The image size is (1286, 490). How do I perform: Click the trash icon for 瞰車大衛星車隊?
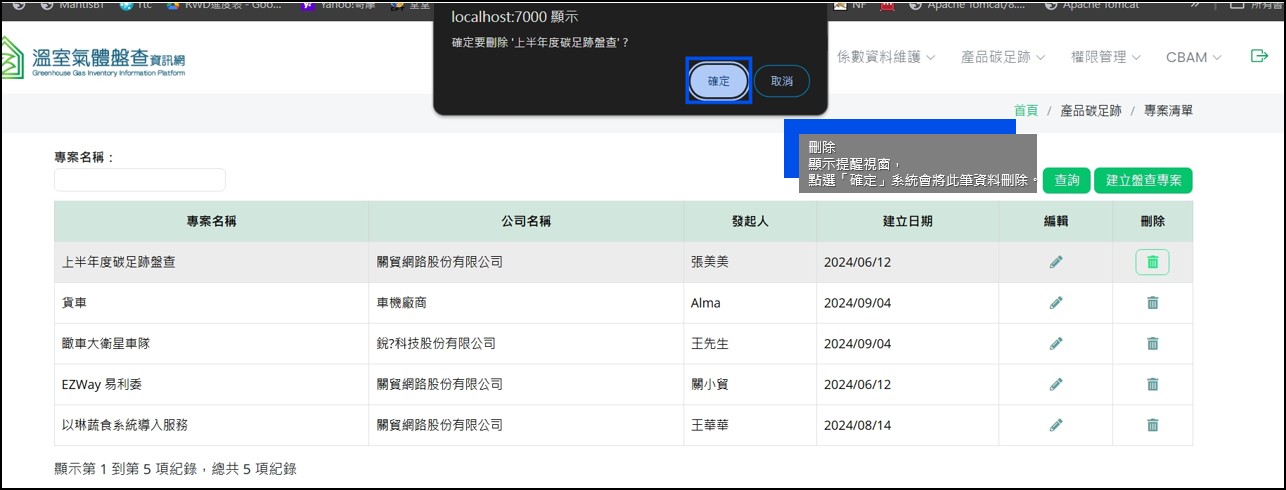click(1152, 344)
